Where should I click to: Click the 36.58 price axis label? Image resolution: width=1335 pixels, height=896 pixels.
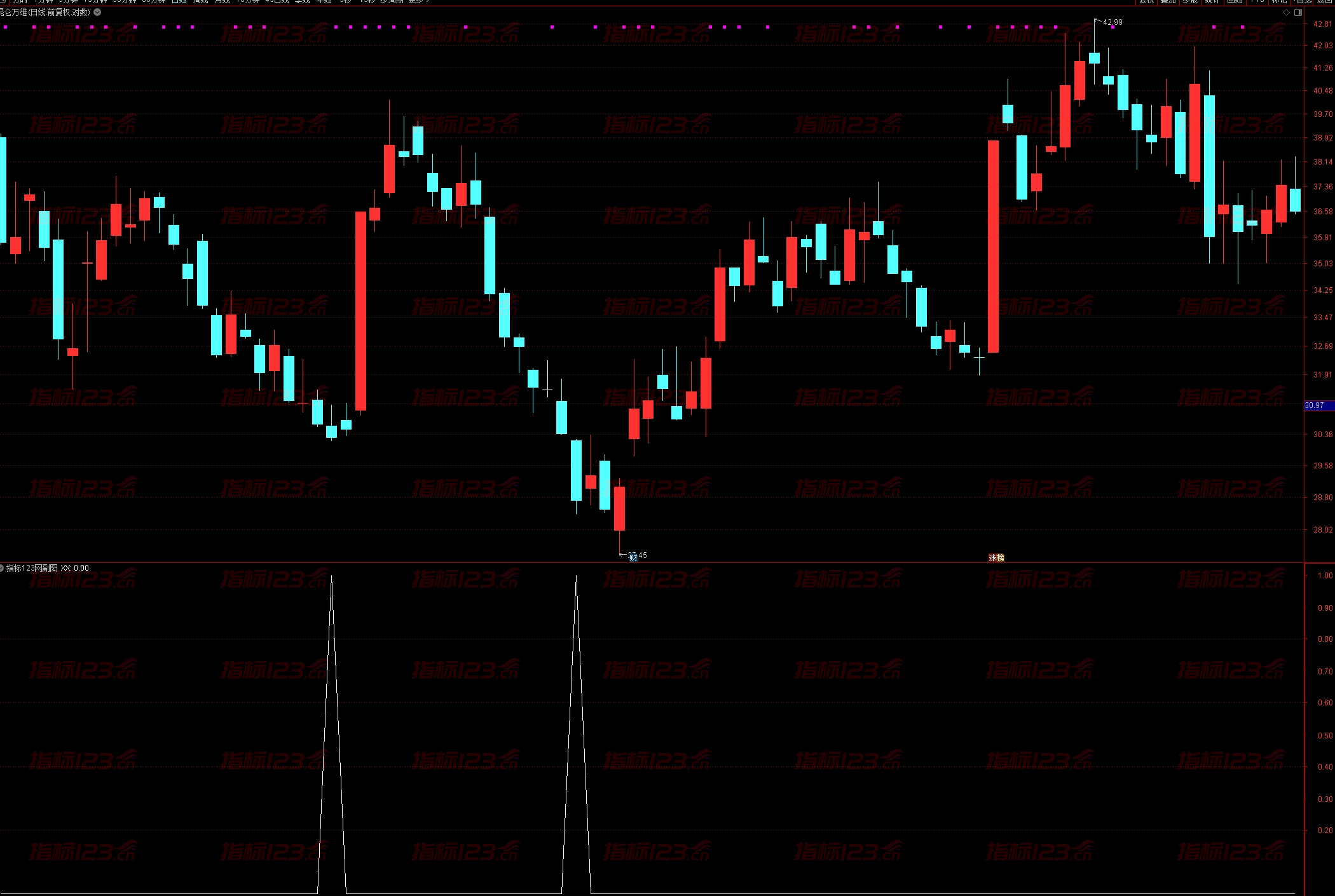pyautogui.click(x=1323, y=212)
